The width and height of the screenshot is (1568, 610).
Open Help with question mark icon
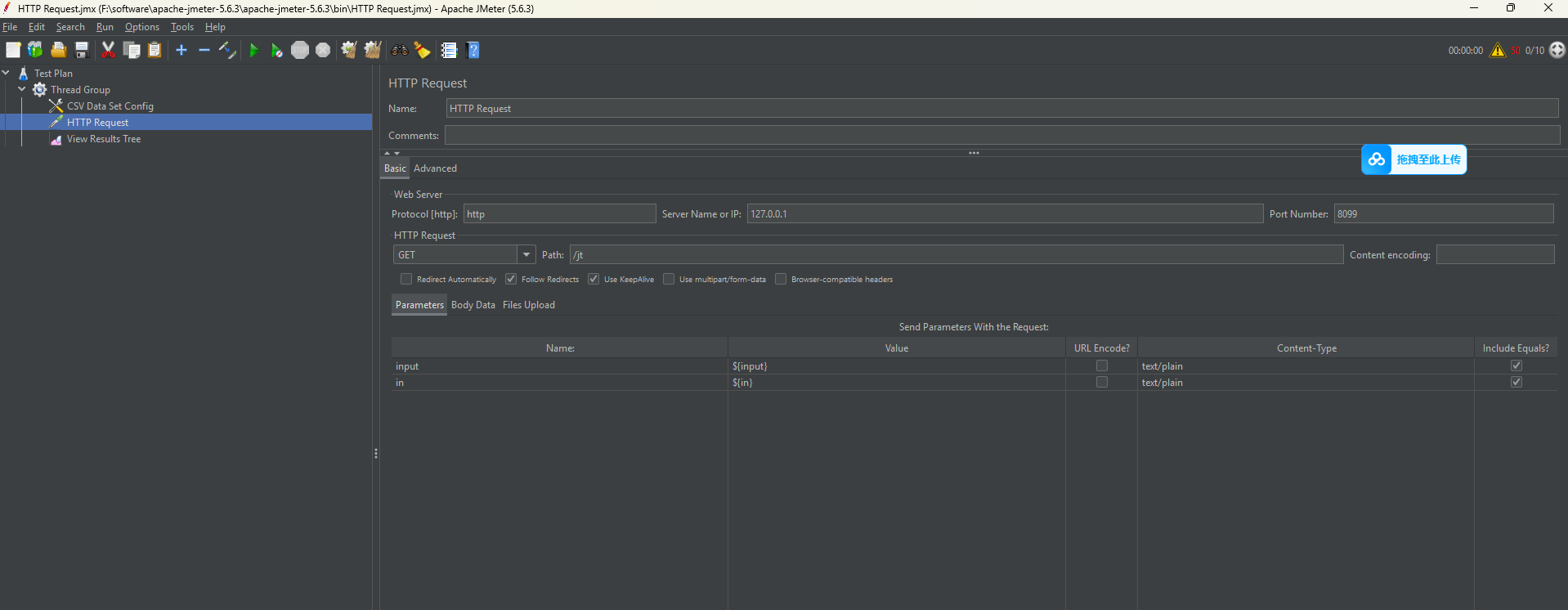(x=473, y=50)
